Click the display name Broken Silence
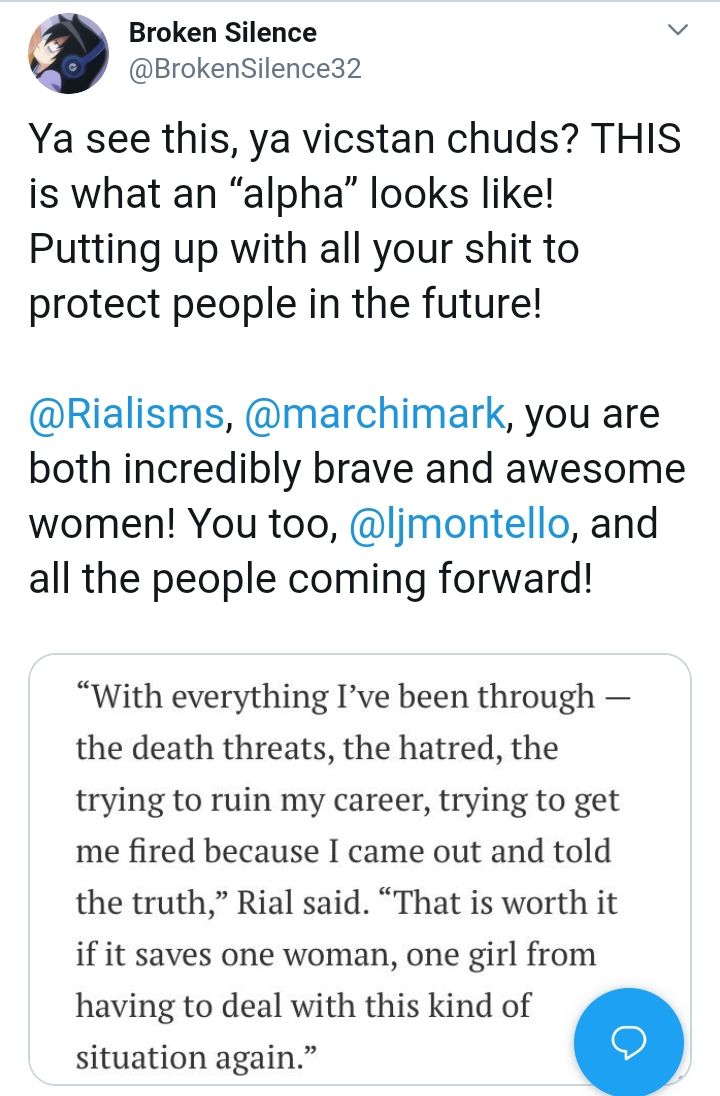Image resolution: width=720 pixels, height=1096 pixels. click(x=222, y=32)
